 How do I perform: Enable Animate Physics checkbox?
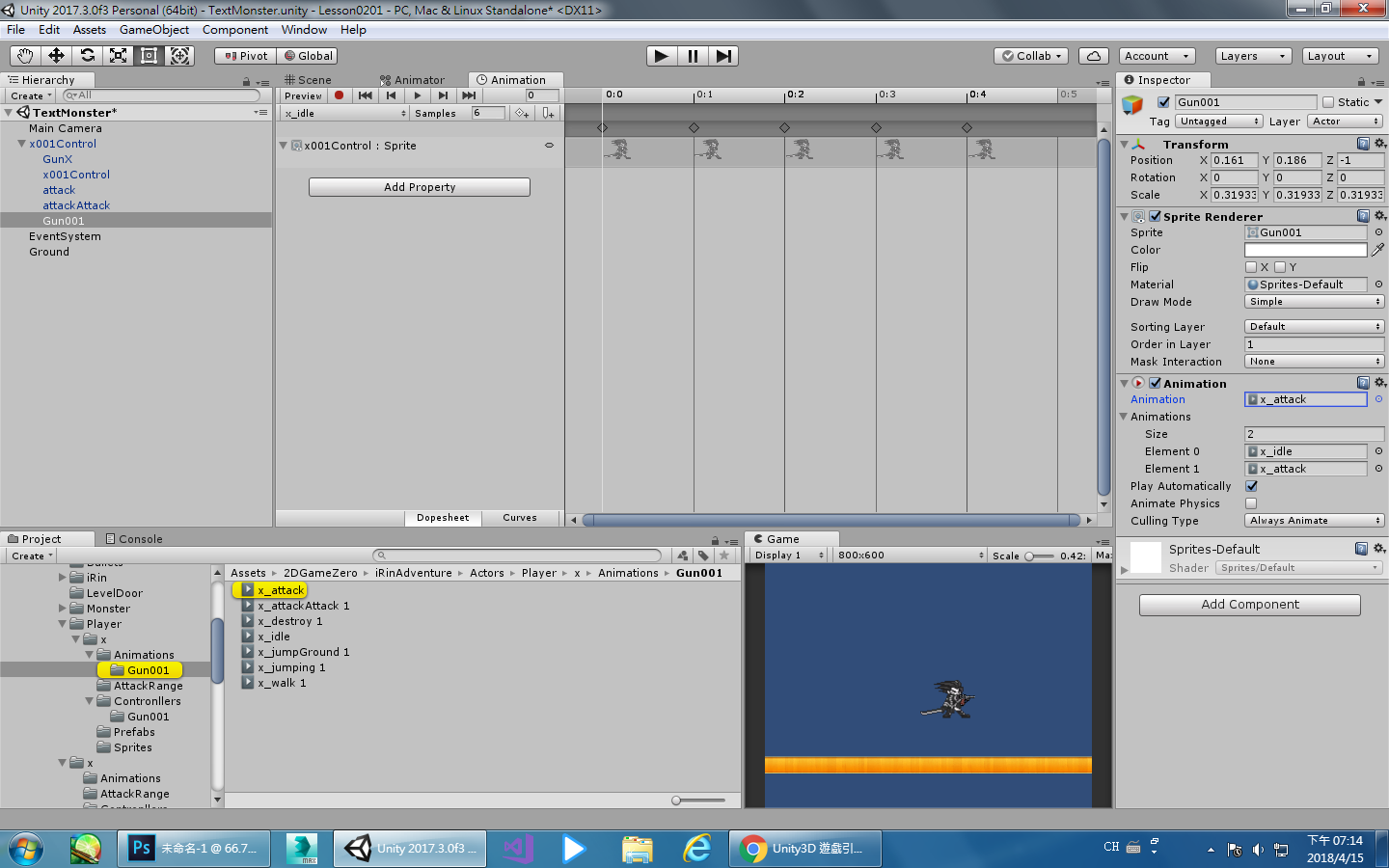(x=1251, y=503)
